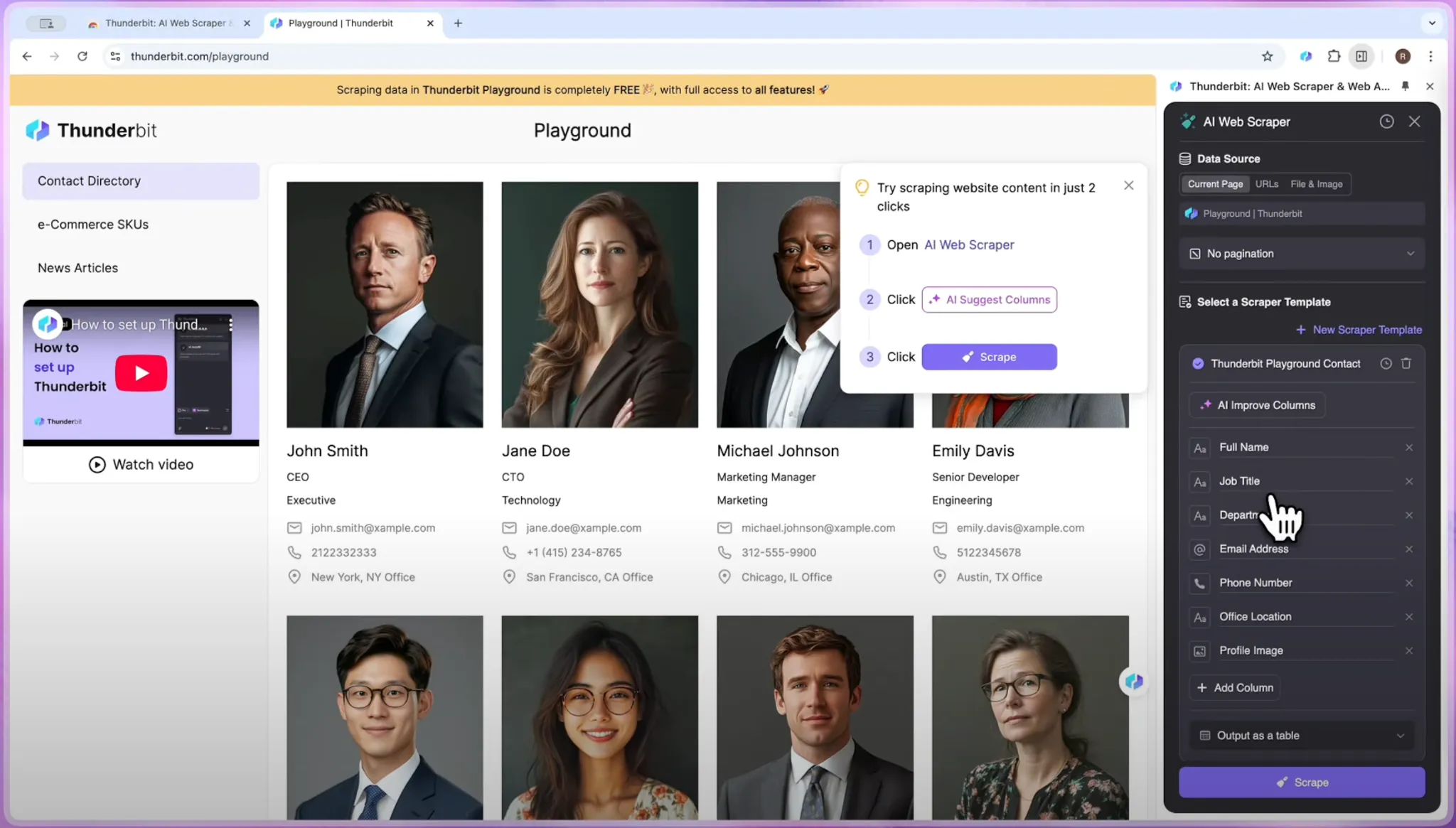Open e-Commerce SKUs in the sidebar

click(93, 225)
